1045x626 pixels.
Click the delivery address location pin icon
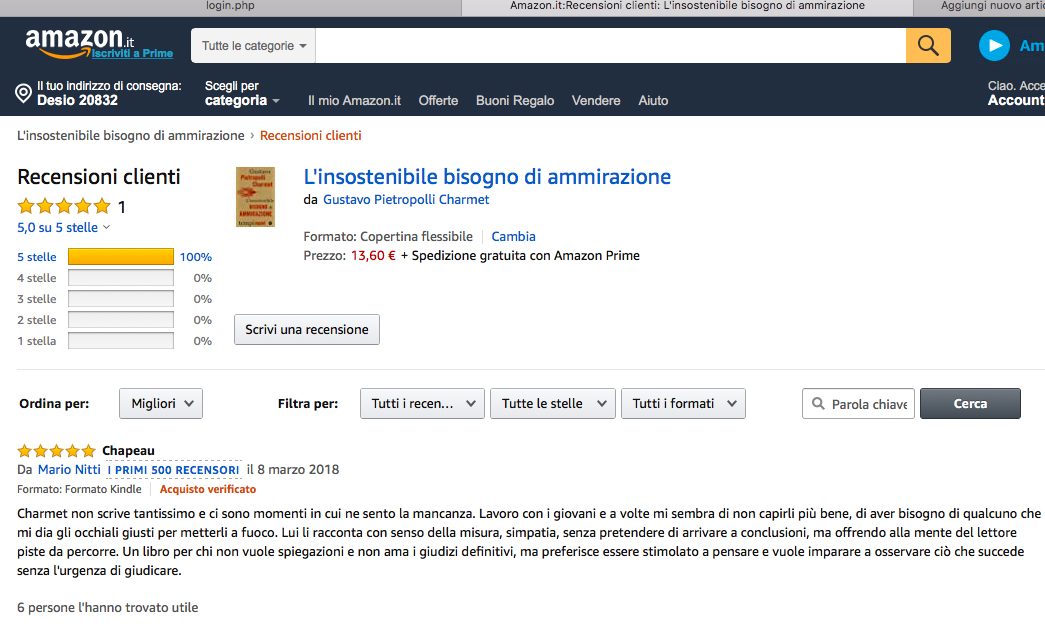point(23,93)
